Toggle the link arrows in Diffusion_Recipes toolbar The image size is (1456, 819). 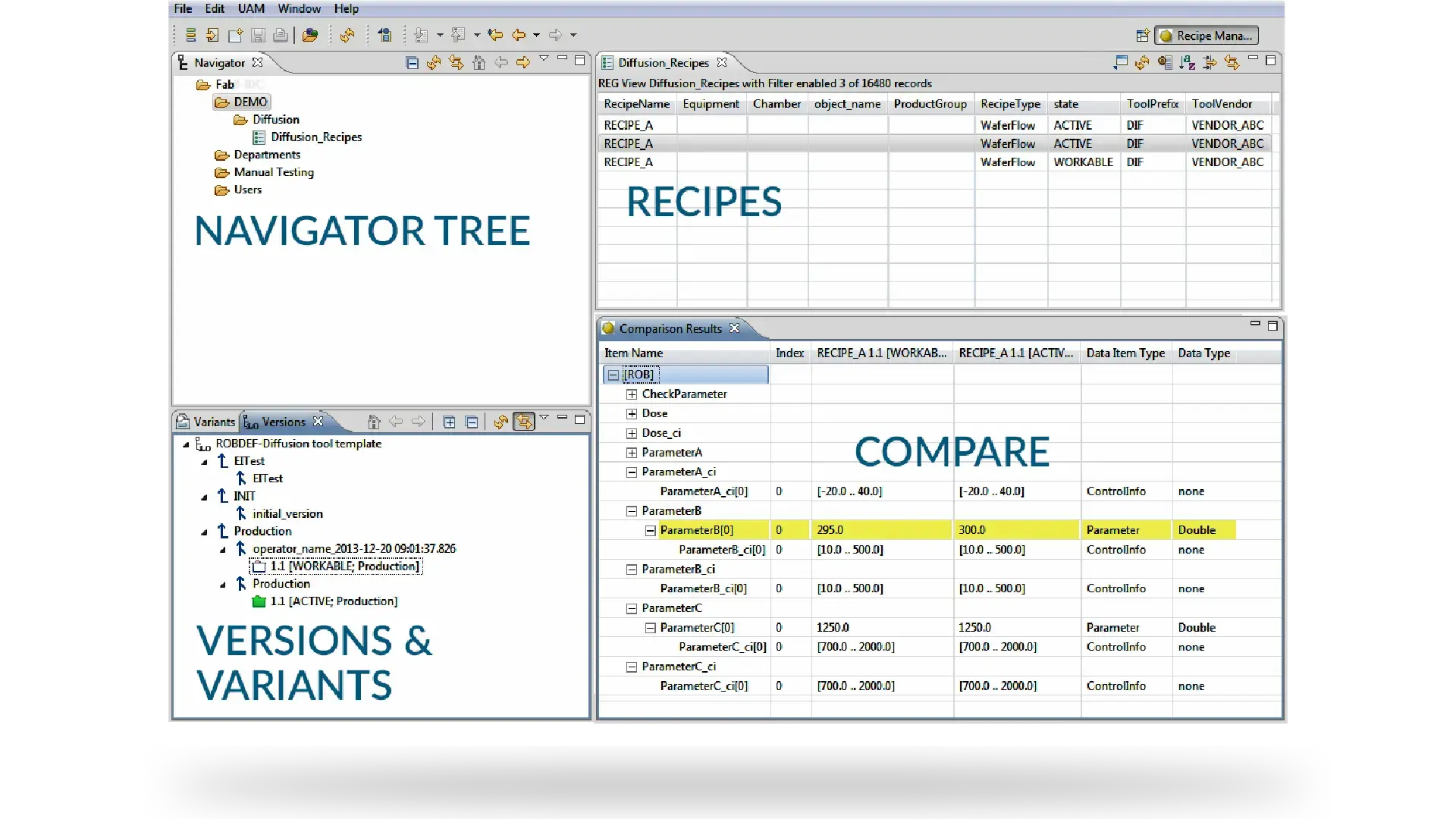click(x=1232, y=63)
